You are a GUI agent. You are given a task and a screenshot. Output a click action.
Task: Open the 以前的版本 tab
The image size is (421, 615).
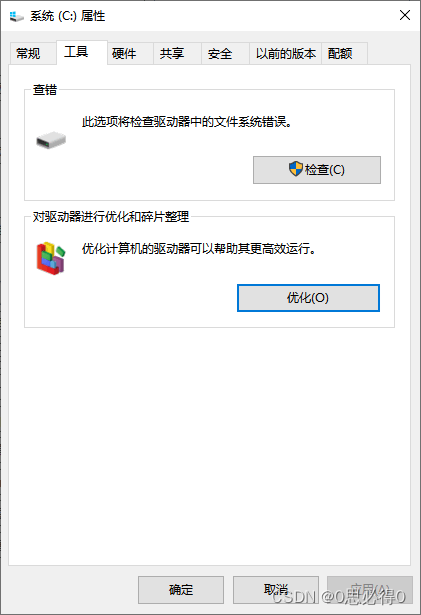[286, 53]
